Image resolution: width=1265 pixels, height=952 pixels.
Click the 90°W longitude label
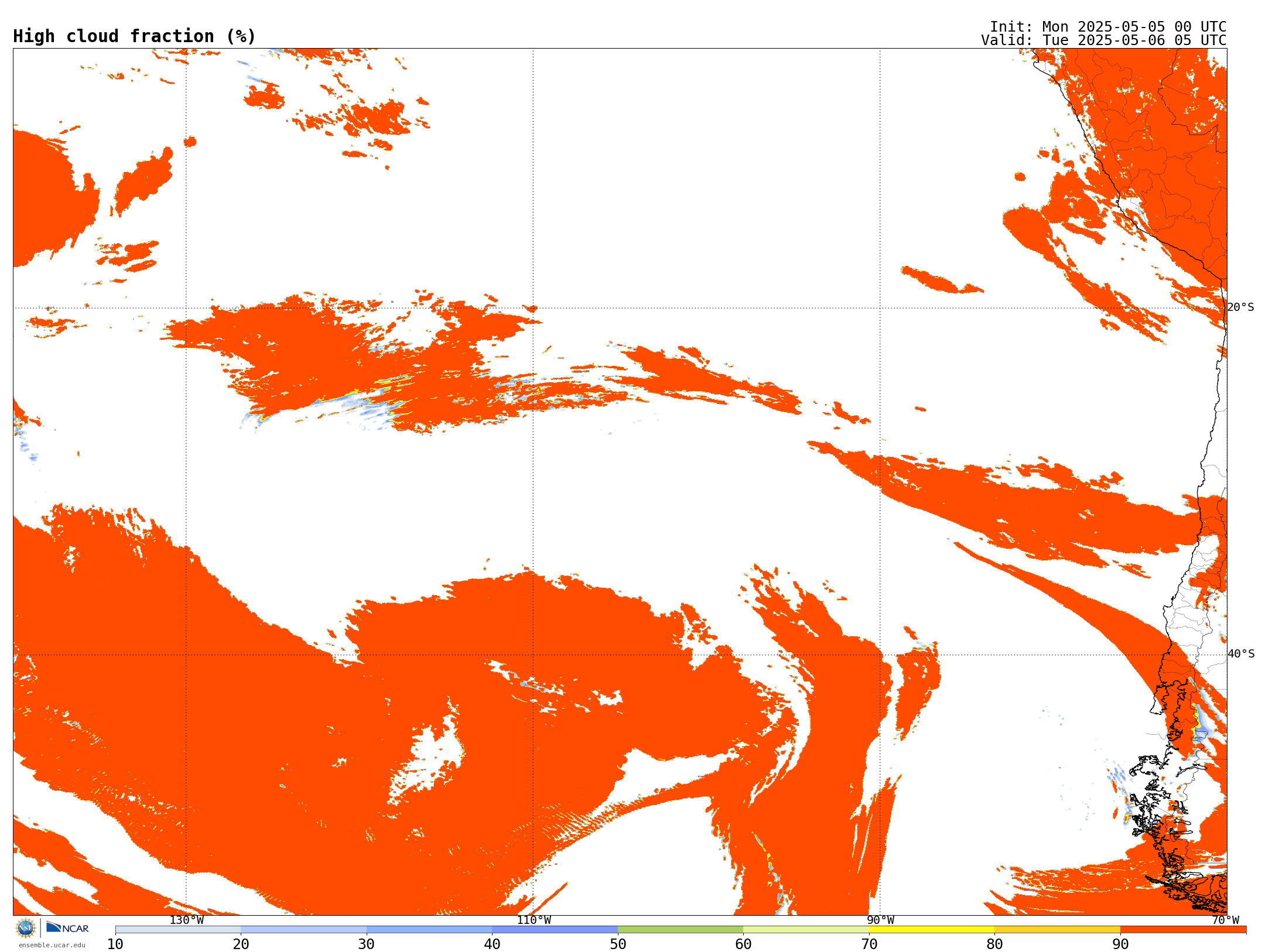tap(880, 920)
